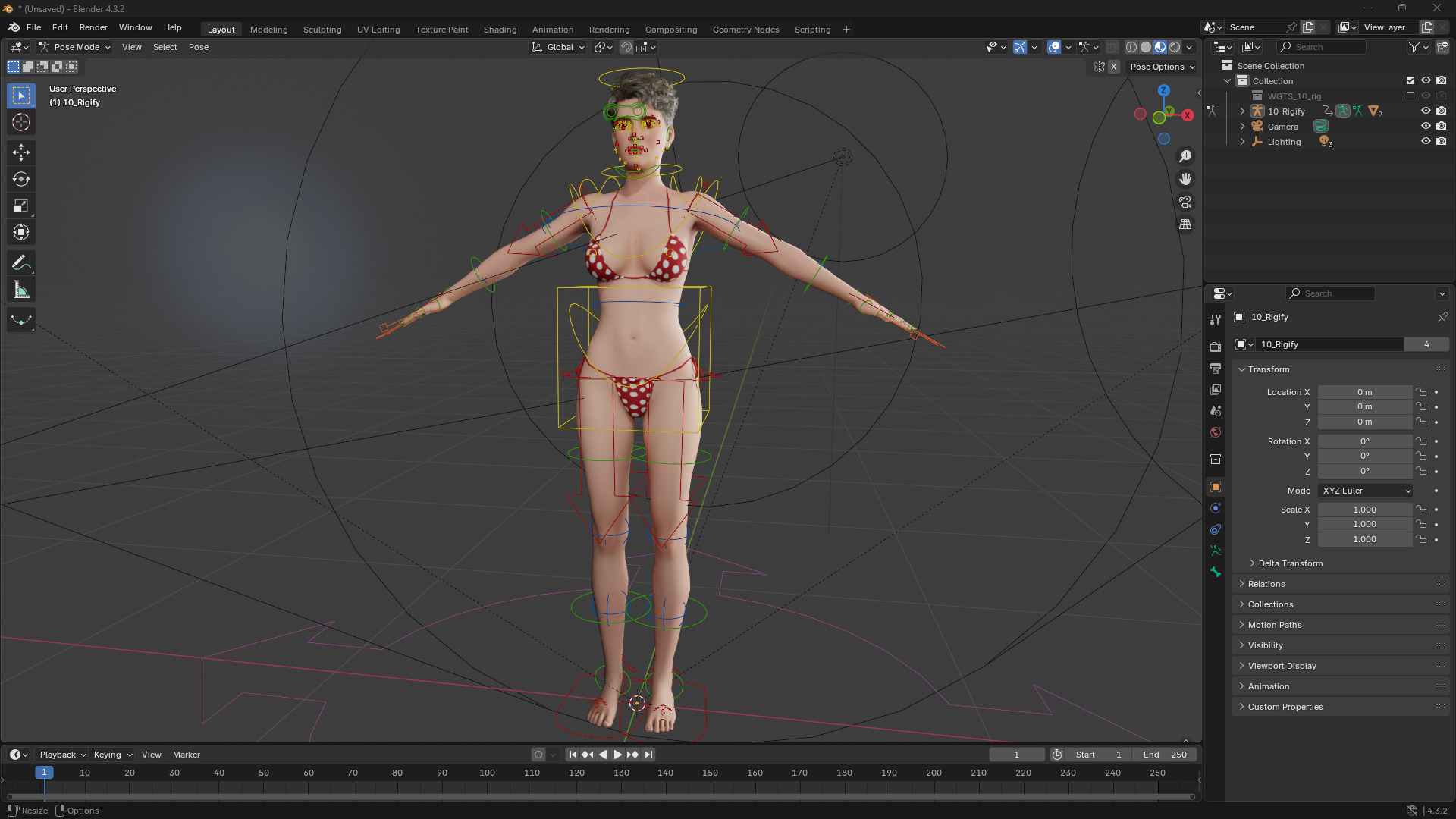Toggle camera view icon in viewport

1185,202
